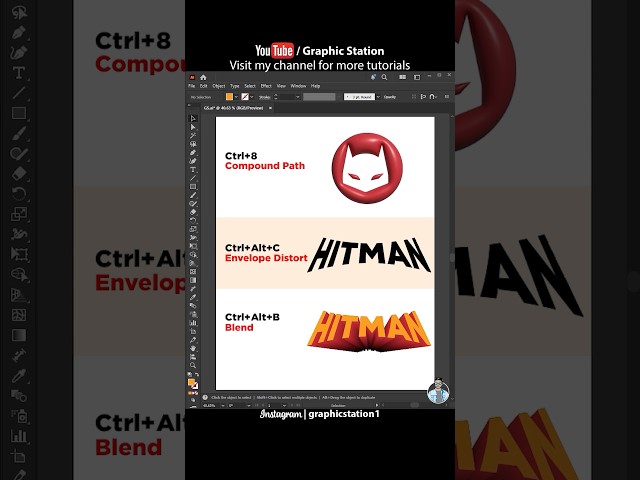
Task: Click the orange HITMAN blend artwork
Action: (369, 331)
